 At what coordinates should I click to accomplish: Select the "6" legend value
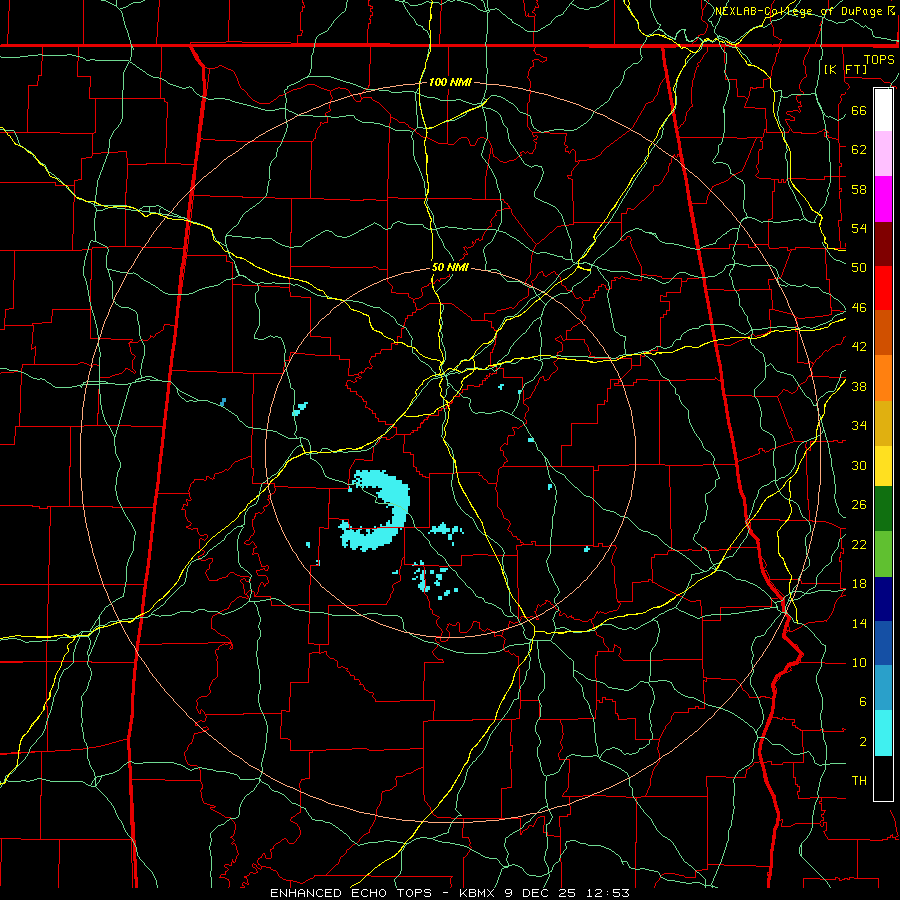pos(863,702)
